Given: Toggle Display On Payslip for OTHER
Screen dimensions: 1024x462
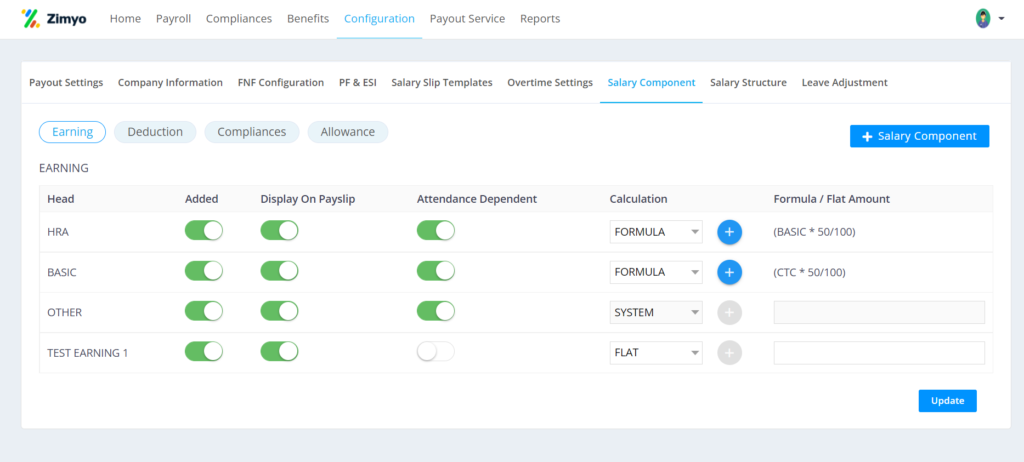Looking at the screenshot, I should 280,311.
